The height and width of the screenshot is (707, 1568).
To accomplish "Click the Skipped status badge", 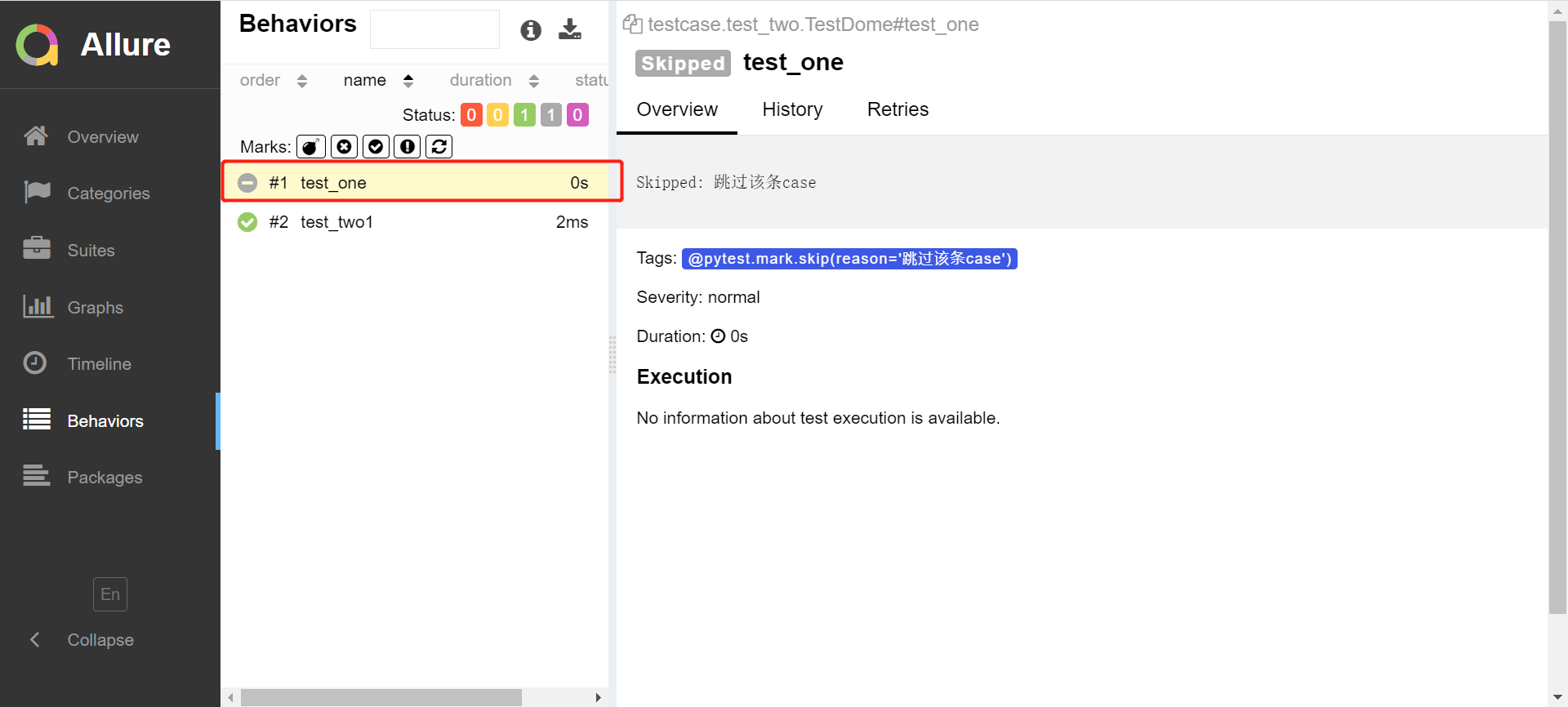I will click(683, 63).
